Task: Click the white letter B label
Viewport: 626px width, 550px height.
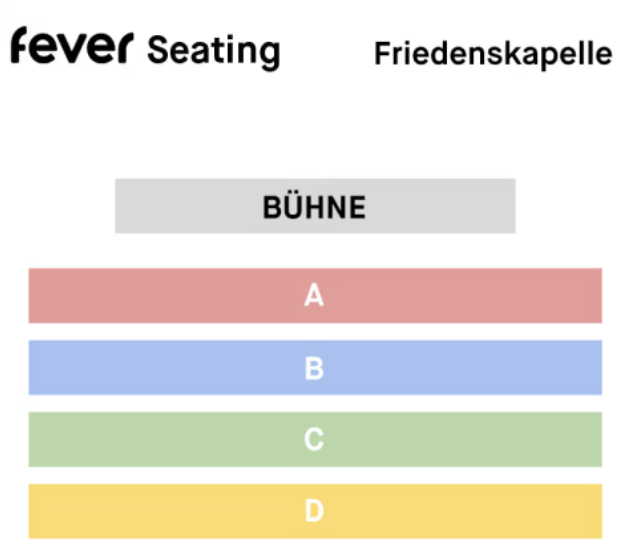Action: click(x=314, y=368)
